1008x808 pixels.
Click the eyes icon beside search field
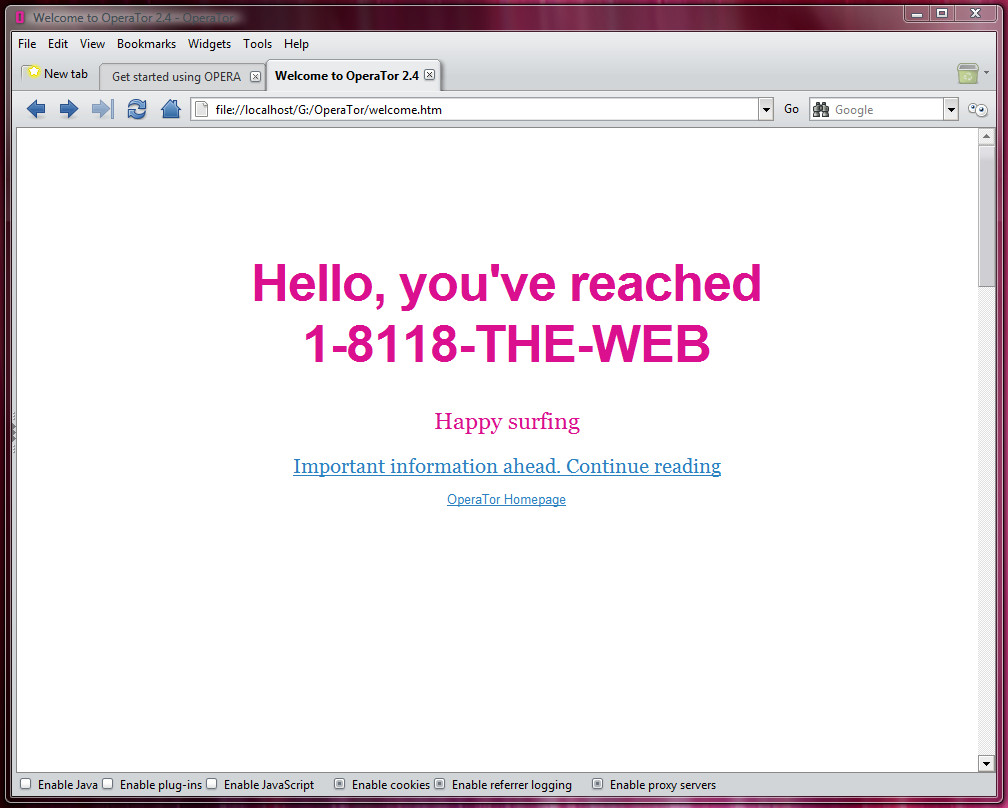point(978,110)
